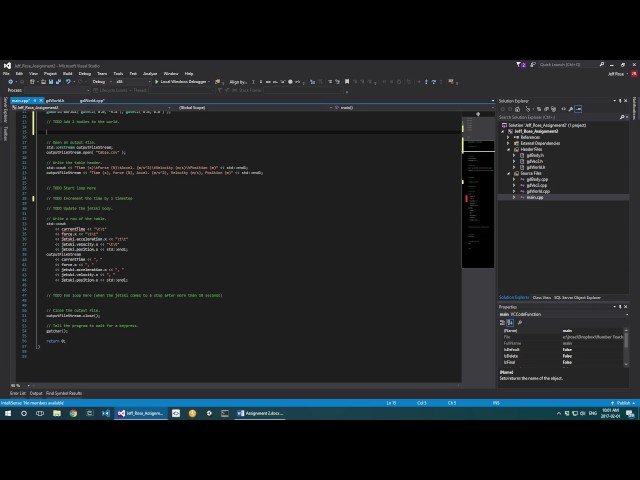Toggle Preview Selected Items in Solution Explorer
This screenshot has height=480, width=640.
point(578,109)
